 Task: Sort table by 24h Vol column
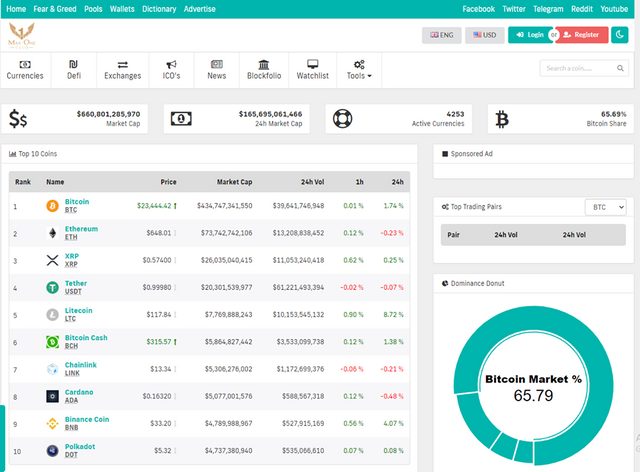click(x=313, y=182)
